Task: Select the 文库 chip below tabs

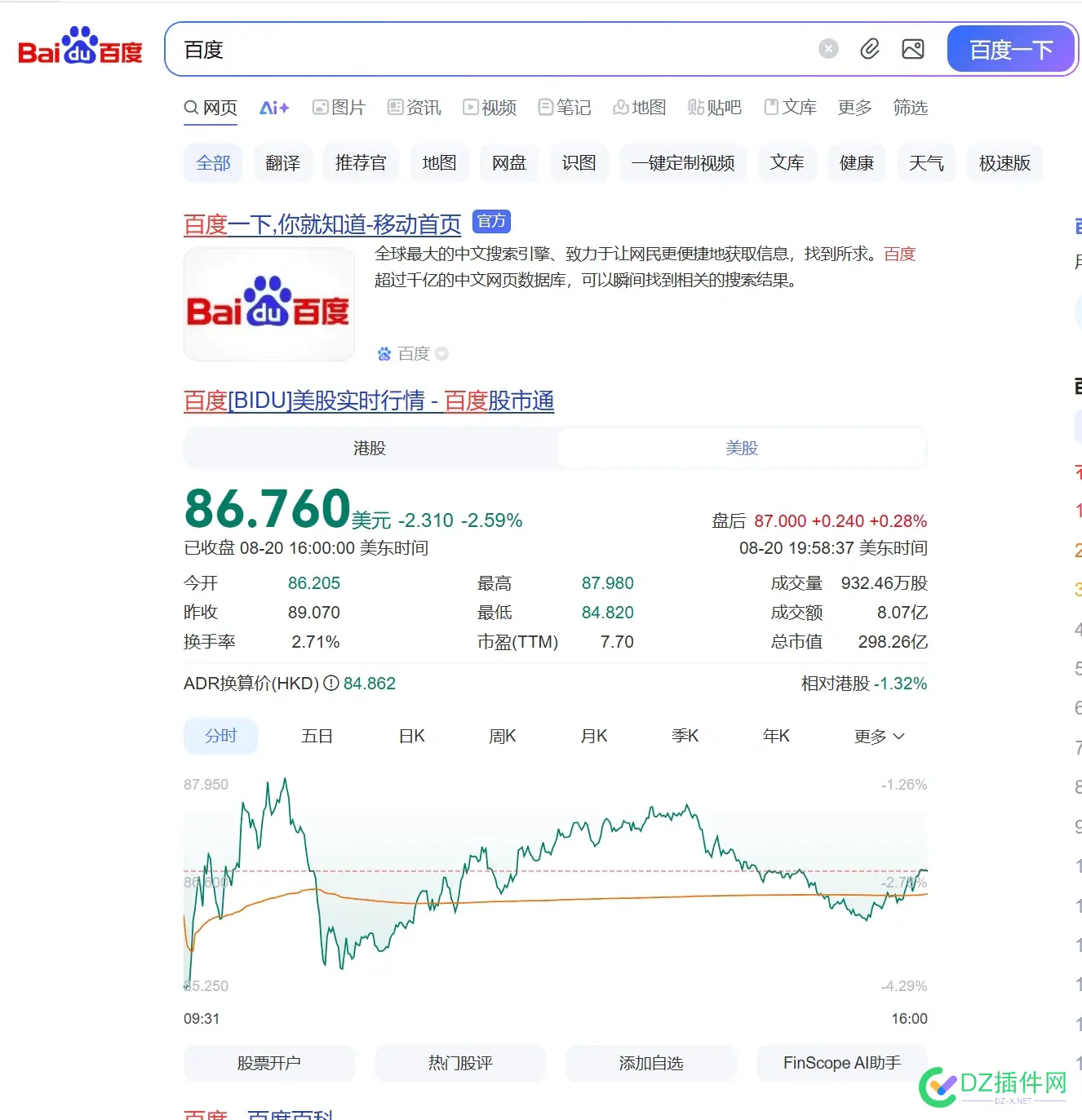Action: (x=787, y=163)
